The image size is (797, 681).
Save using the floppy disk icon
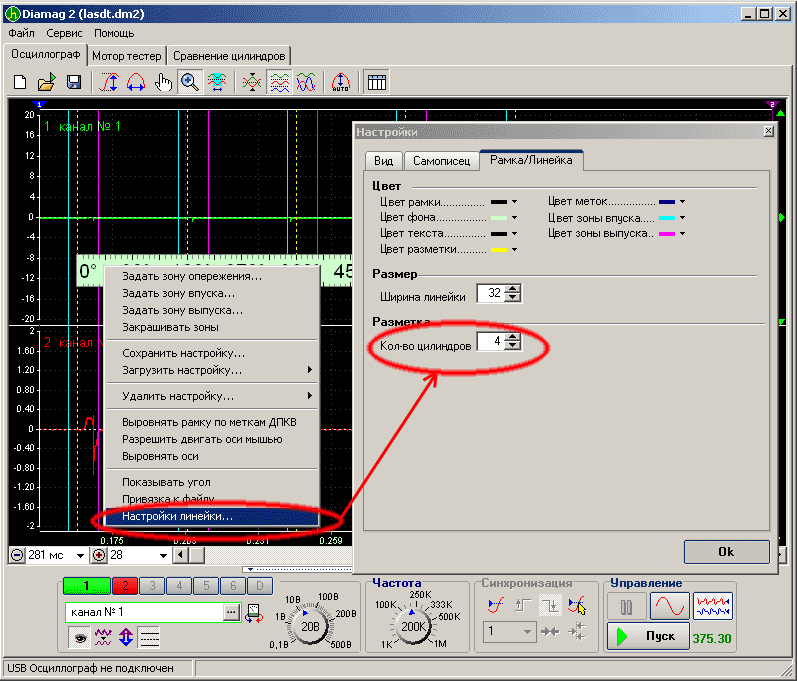click(x=74, y=82)
